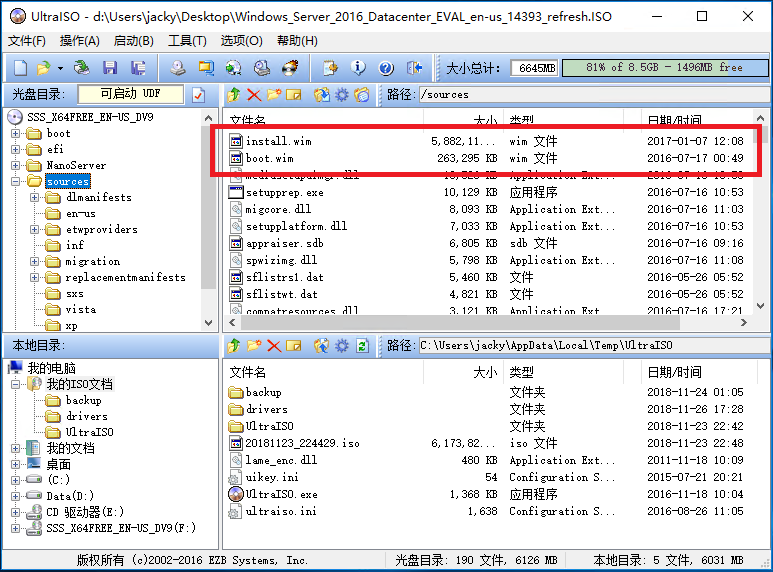Viewport: 773px width, 572px height.
Task: Sort local list by 类型 column header
Action: pos(564,372)
